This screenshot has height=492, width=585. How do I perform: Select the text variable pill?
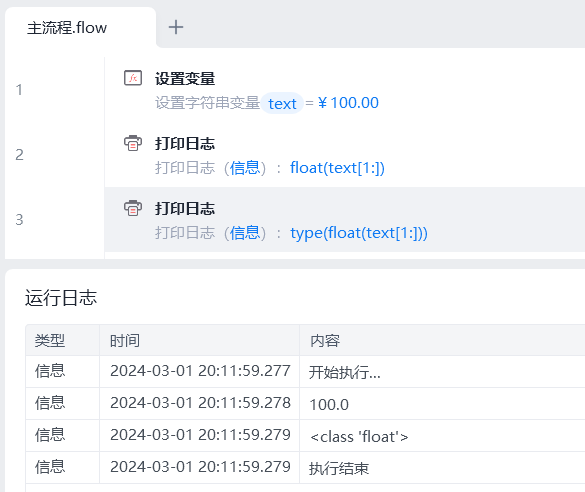pos(282,103)
